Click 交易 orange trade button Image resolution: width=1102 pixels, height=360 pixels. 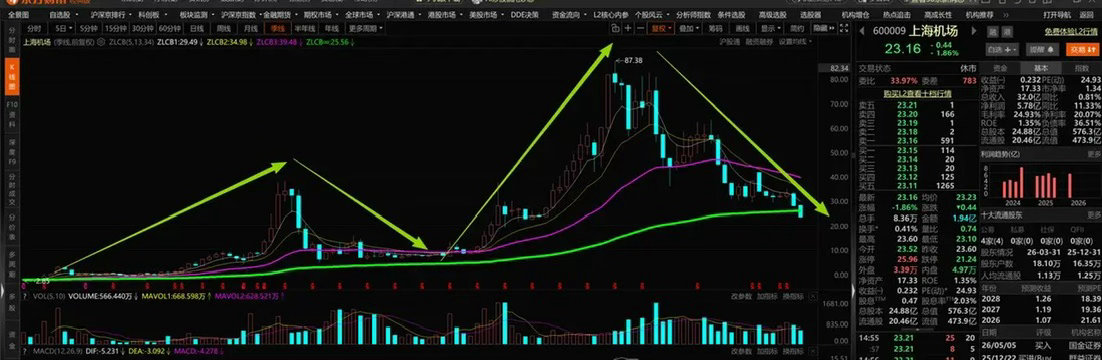point(1081,49)
